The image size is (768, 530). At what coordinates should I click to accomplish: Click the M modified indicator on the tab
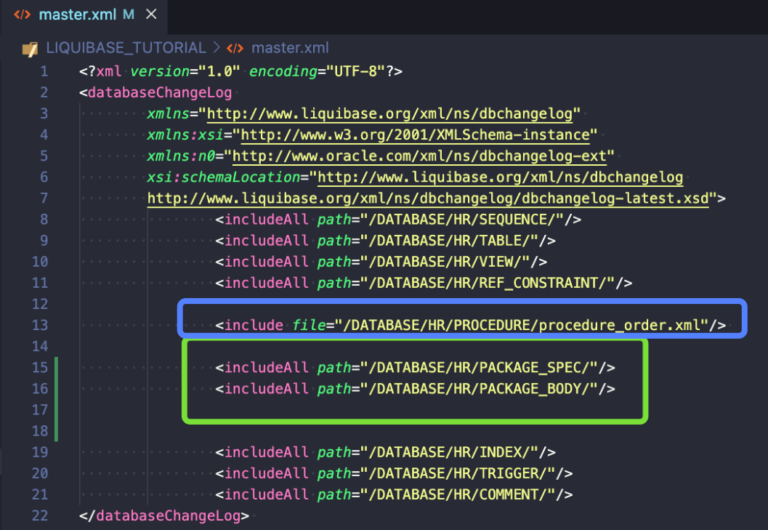click(128, 15)
